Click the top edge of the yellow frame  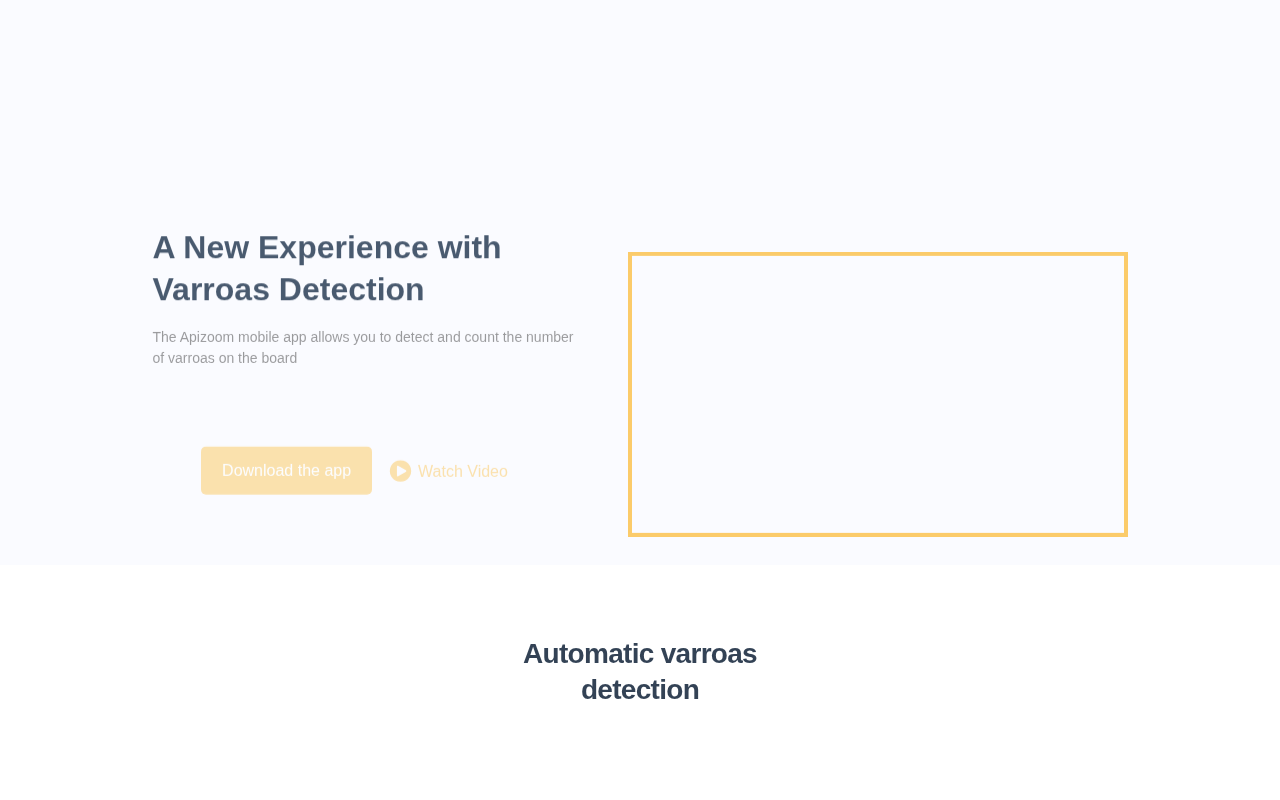tap(878, 255)
